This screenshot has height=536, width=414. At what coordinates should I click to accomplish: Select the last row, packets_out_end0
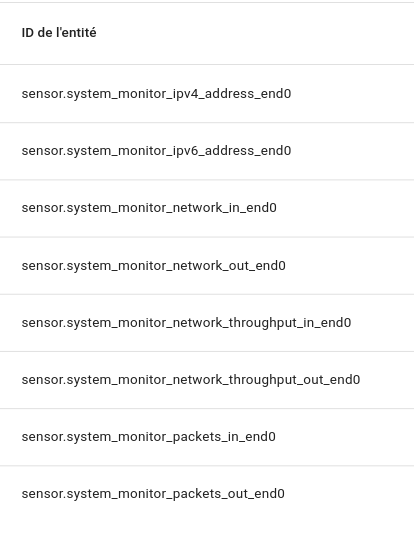click(x=207, y=494)
